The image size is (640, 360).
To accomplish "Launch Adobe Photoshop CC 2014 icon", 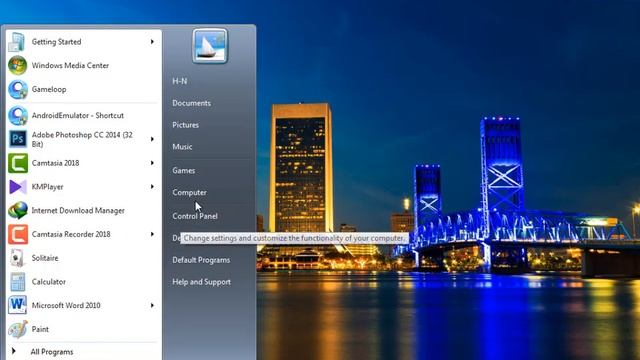I will tap(18, 139).
